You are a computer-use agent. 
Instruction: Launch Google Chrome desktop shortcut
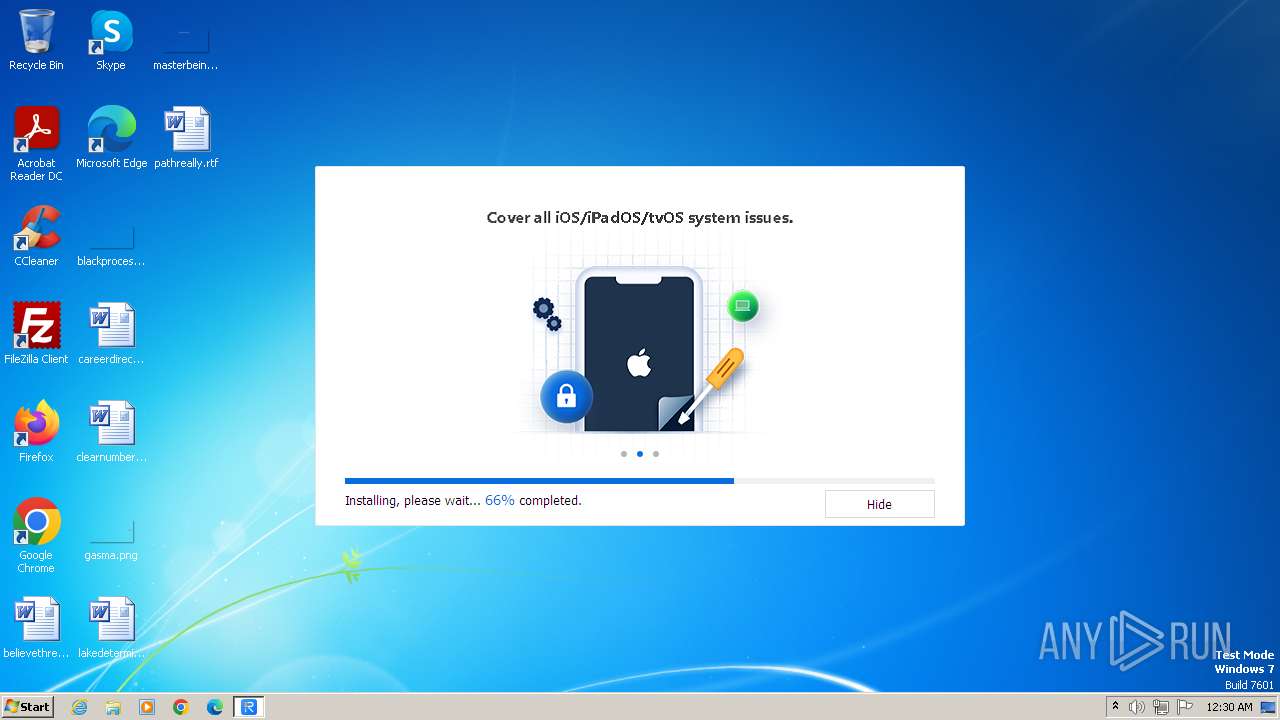pos(36,535)
